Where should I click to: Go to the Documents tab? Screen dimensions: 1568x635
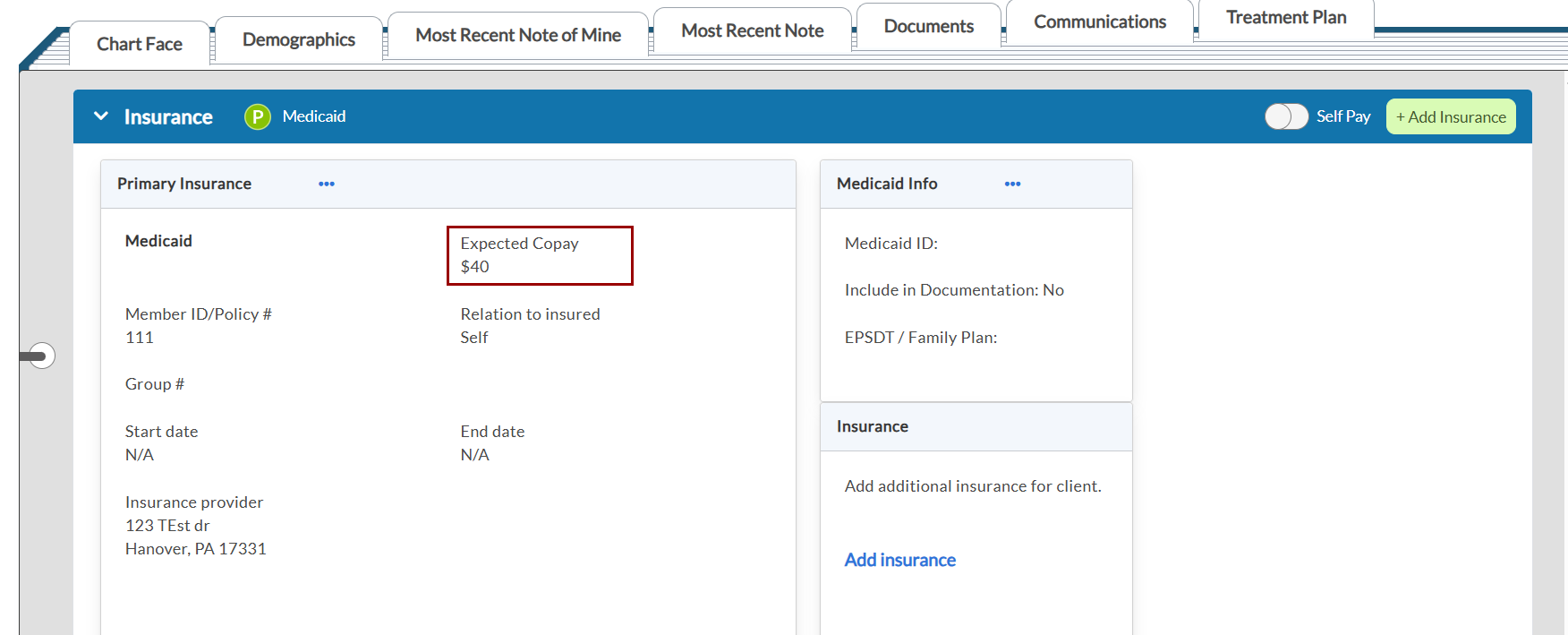click(x=928, y=26)
